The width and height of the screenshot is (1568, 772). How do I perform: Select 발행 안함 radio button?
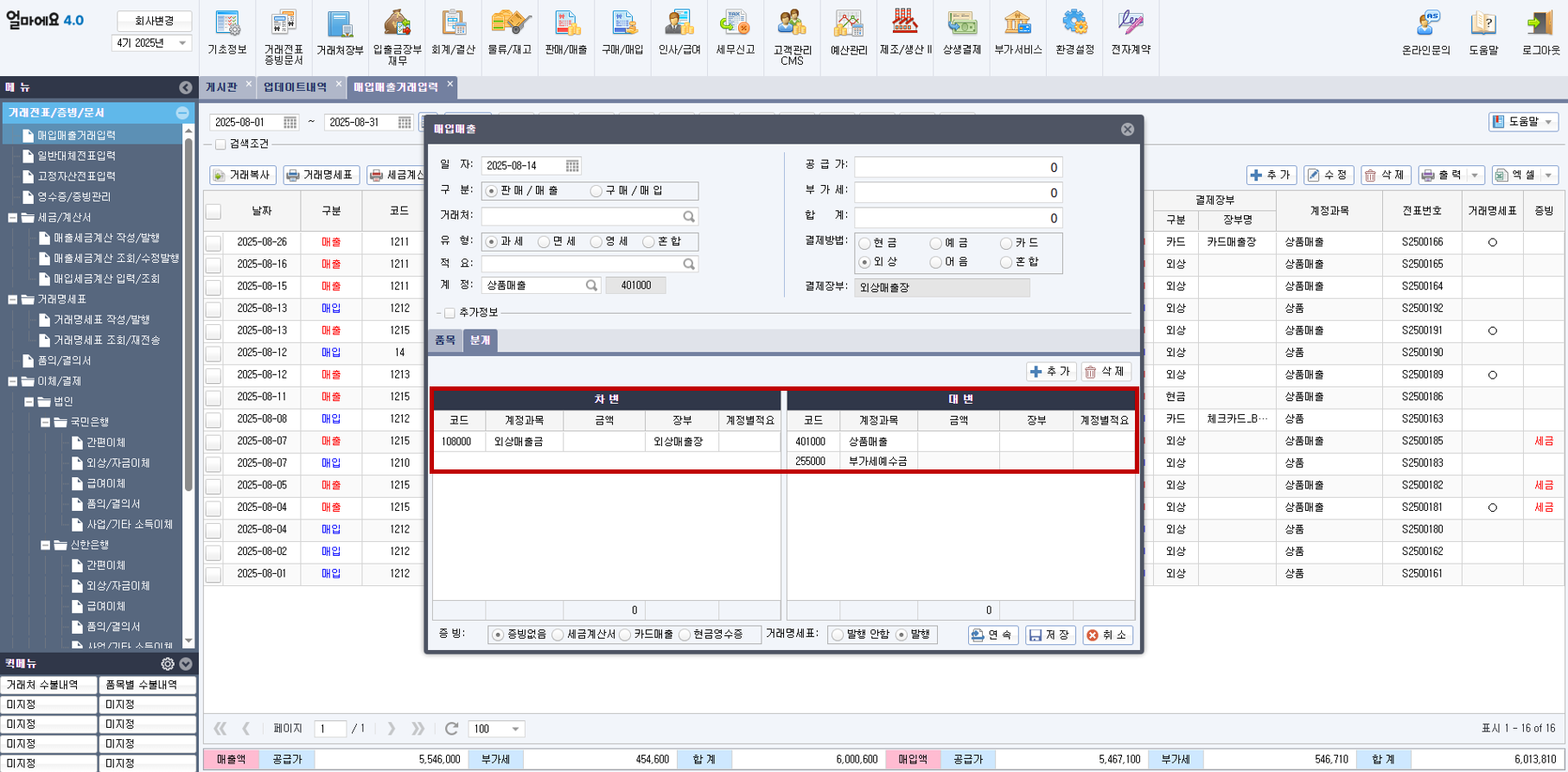tap(838, 635)
